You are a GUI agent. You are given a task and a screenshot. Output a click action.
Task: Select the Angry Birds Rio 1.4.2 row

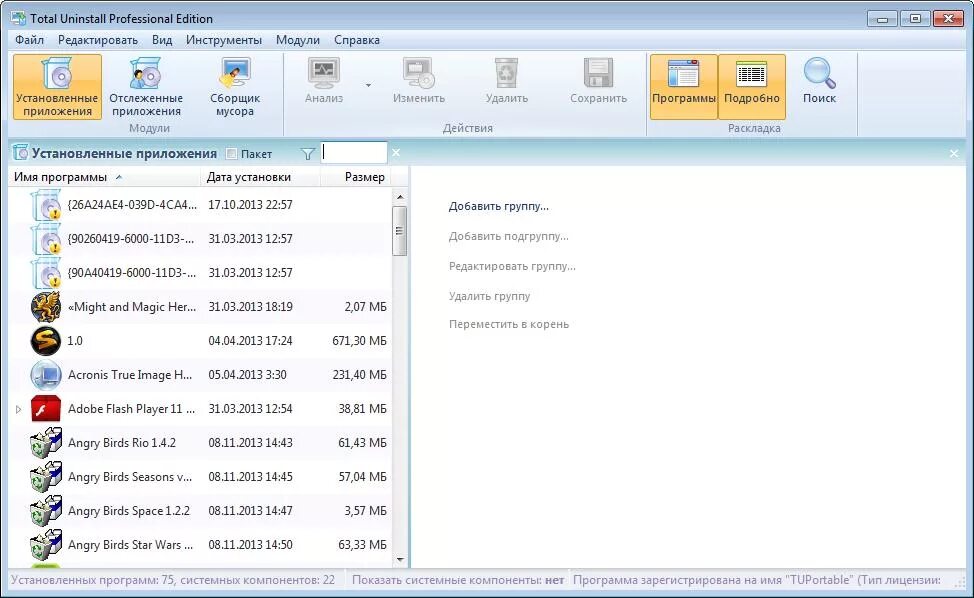coord(201,443)
